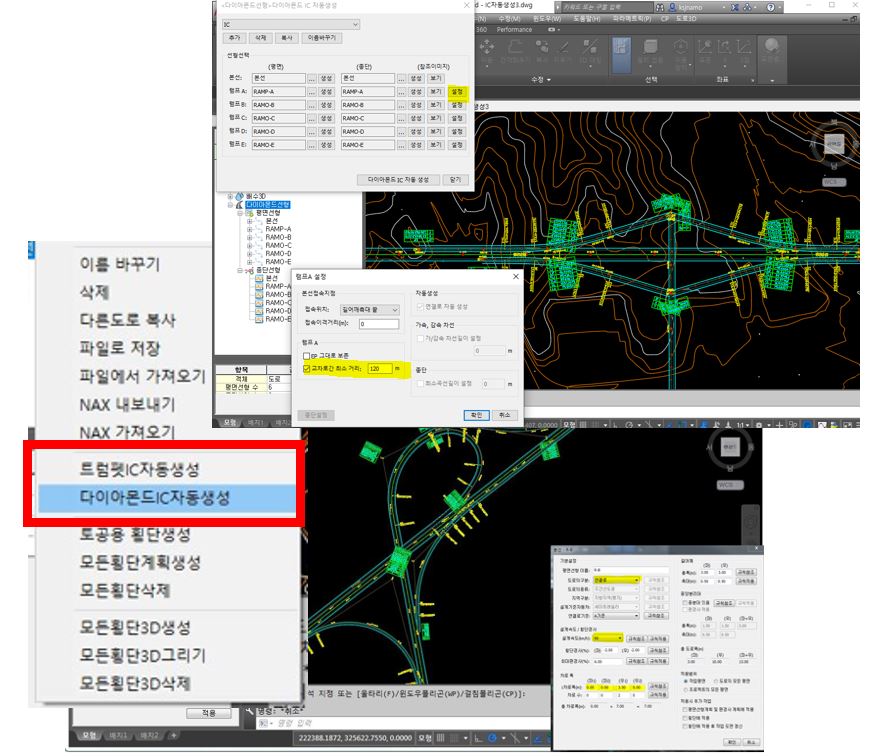870x756 pixels.
Task: Switch to the Performance ribbon tab
Action: [514, 29]
